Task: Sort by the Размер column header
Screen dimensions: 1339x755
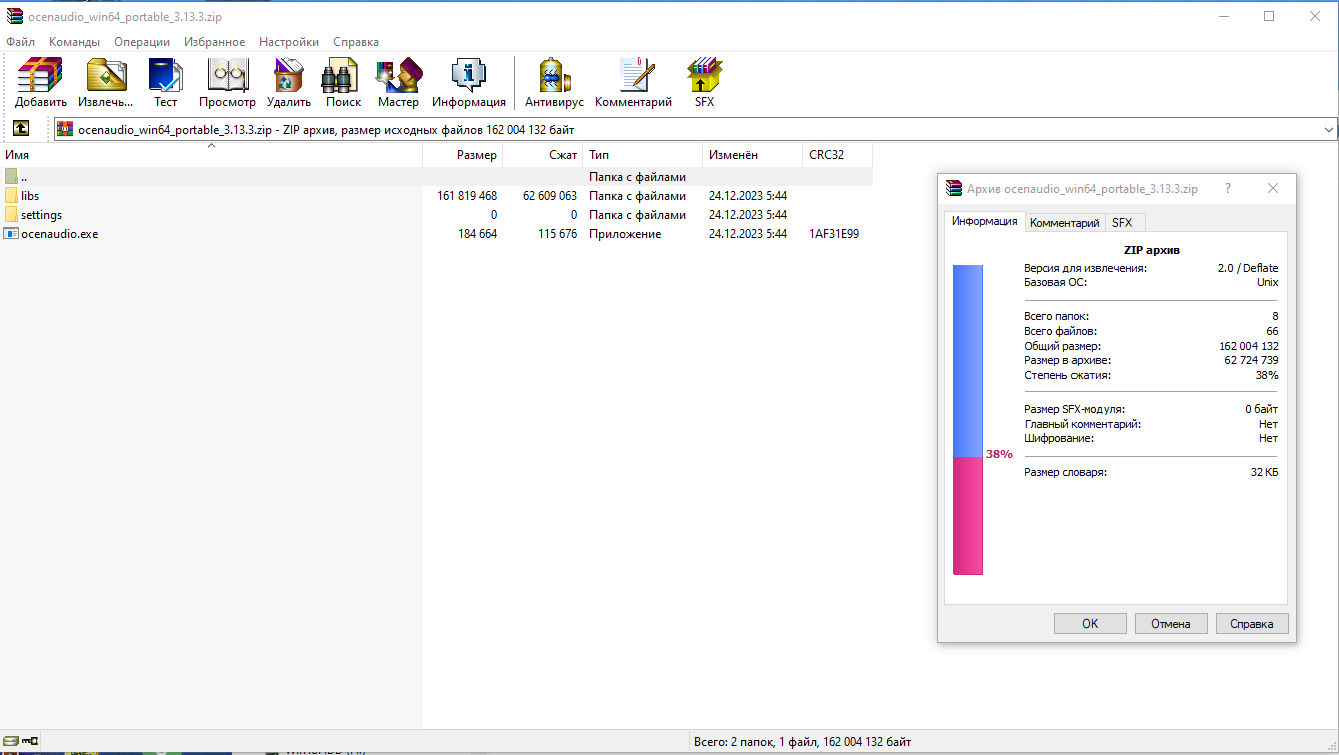Action: click(462, 155)
